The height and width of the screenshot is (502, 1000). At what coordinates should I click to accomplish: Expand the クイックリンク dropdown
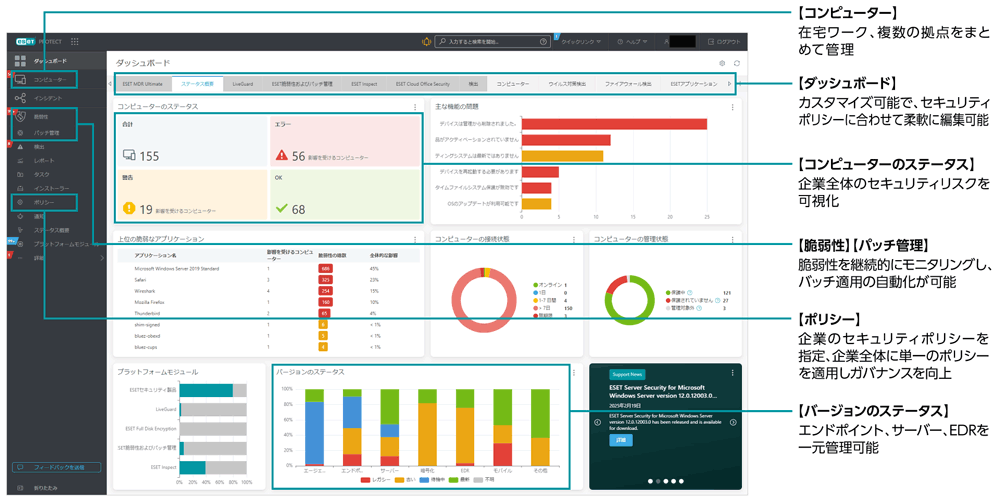tap(581, 42)
